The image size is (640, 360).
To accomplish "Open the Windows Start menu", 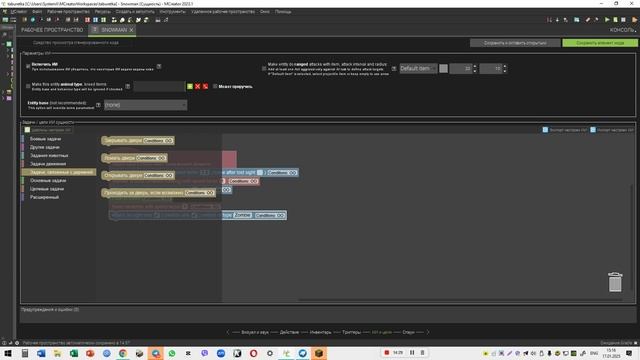I will 8,353.
